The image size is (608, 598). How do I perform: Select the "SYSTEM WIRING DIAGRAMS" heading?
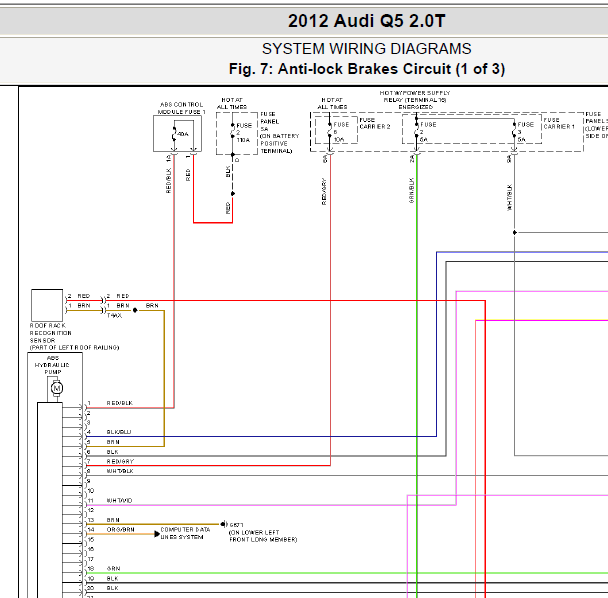point(366,49)
